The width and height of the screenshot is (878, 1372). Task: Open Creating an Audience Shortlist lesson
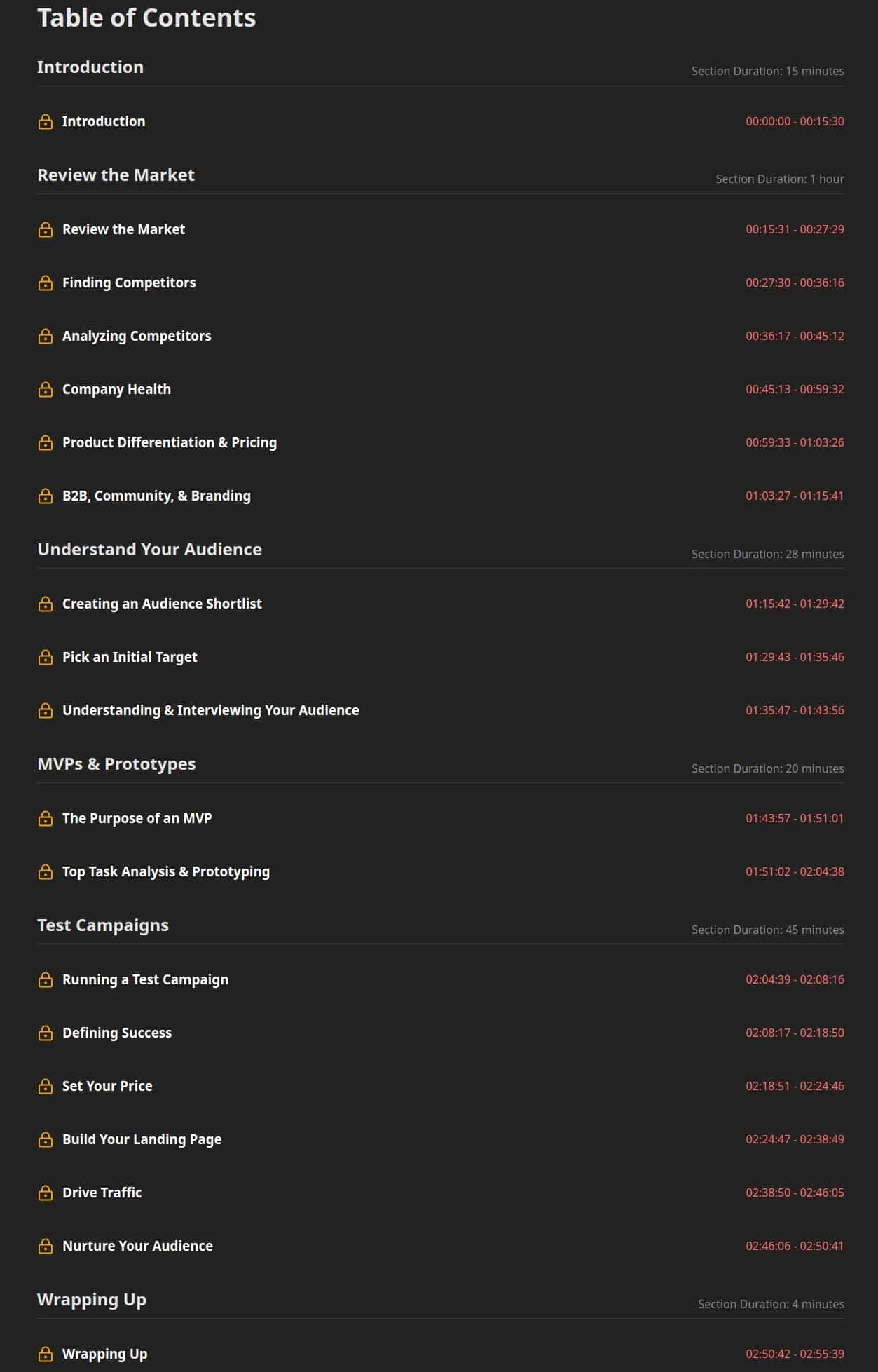(162, 604)
